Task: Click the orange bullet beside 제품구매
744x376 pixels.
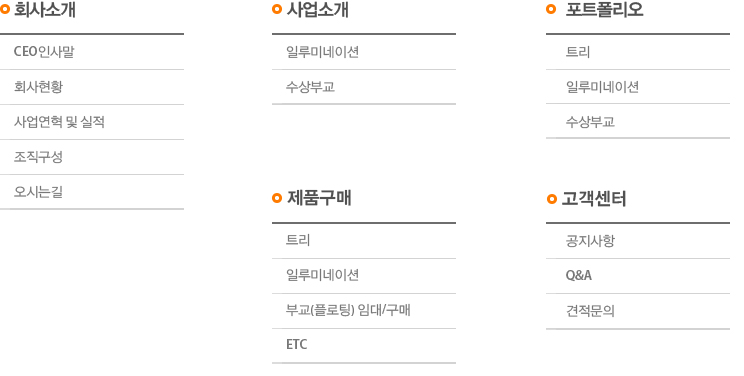Action: click(277, 198)
